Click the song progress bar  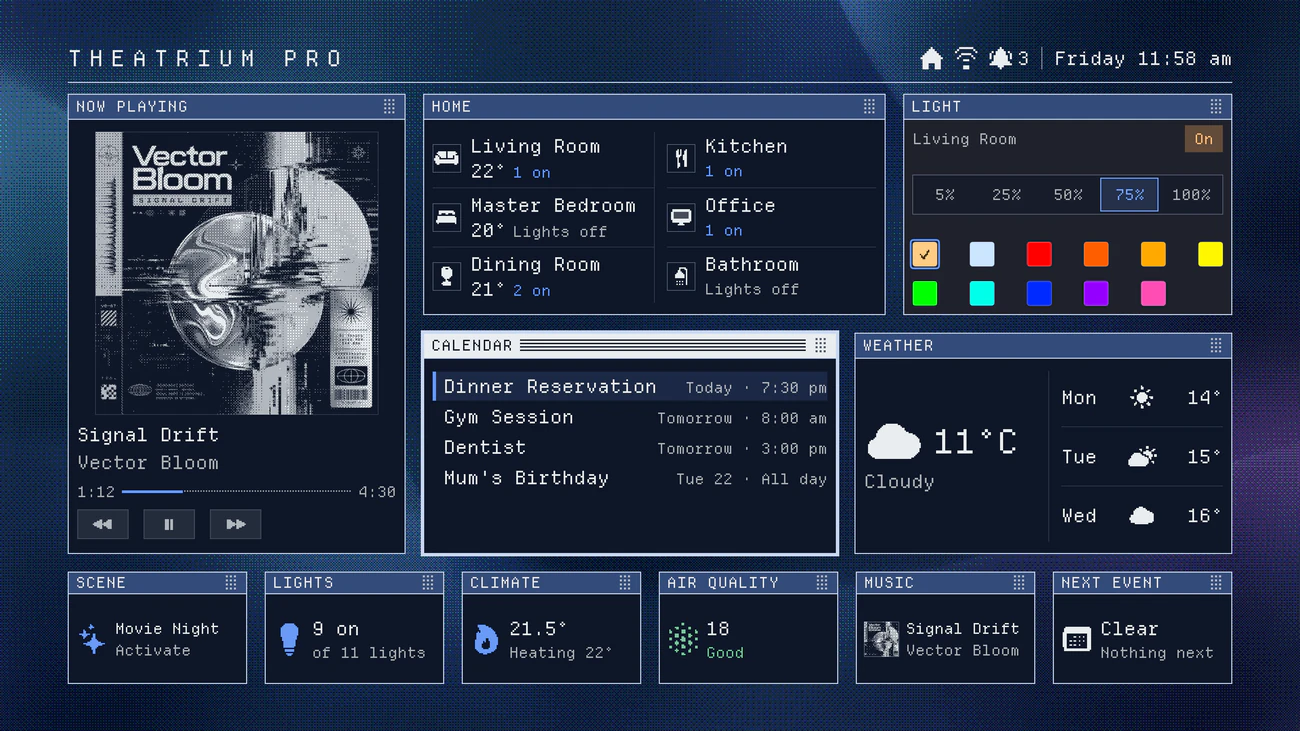[x=236, y=491]
